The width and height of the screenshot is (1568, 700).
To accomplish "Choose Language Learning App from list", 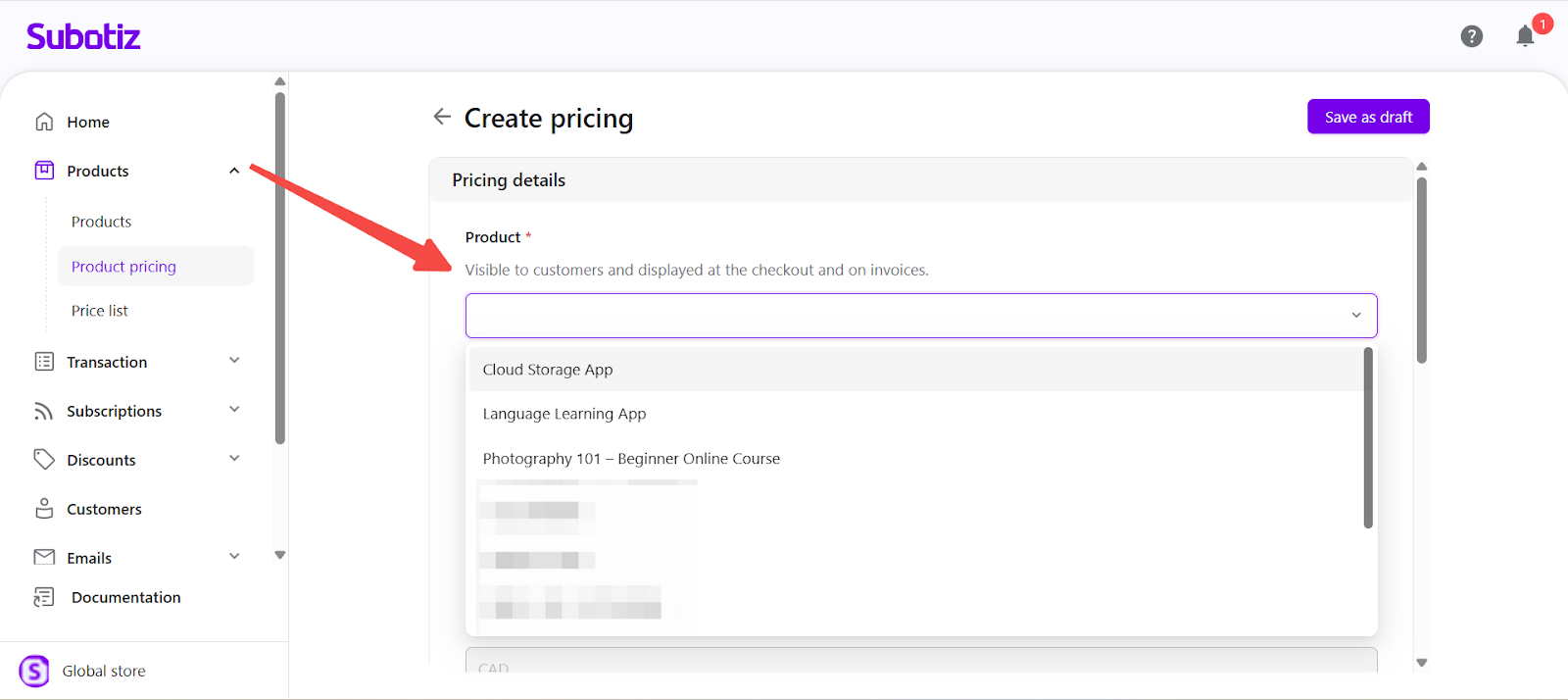I will (564, 414).
